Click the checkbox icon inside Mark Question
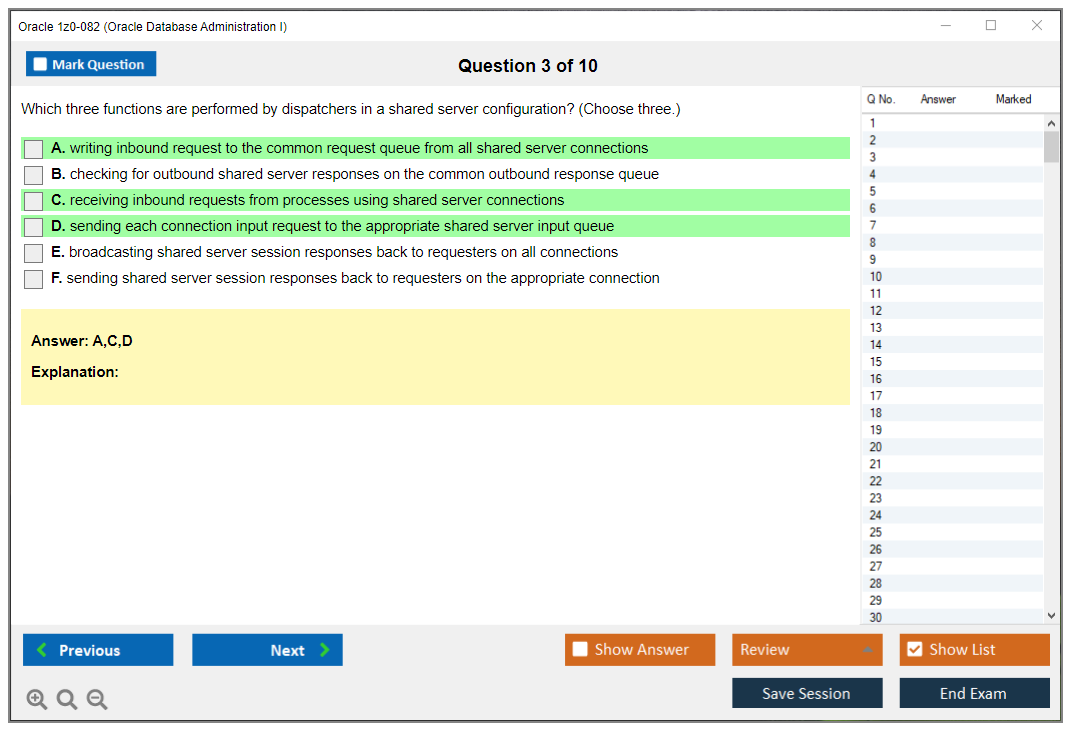Image resolution: width=1075 pixels, height=735 pixels. tap(40, 63)
